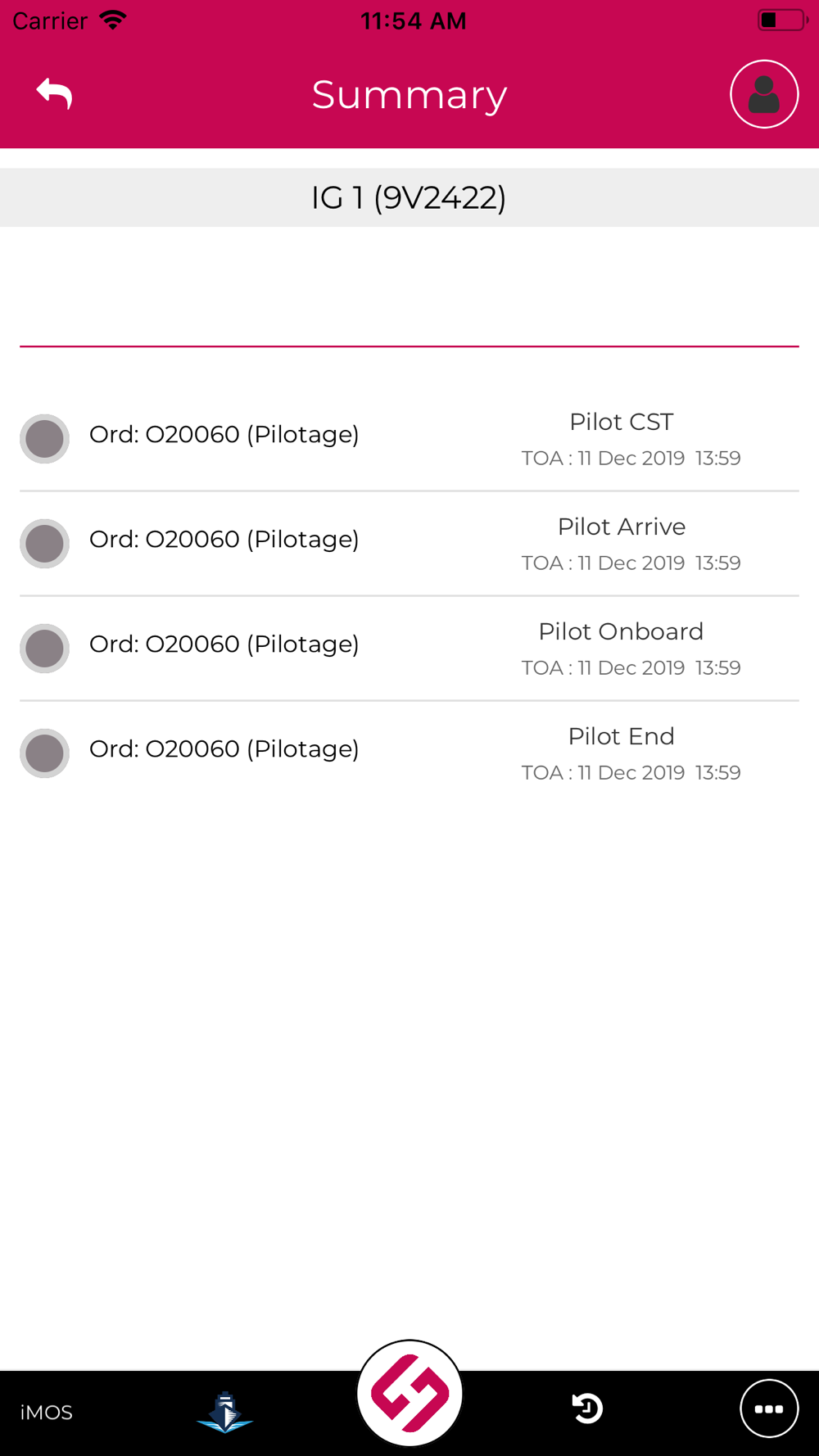The height and width of the screenshot is (1456, 819).
Task: Open the more options ellipsis icon
Action: (768, 1409)
